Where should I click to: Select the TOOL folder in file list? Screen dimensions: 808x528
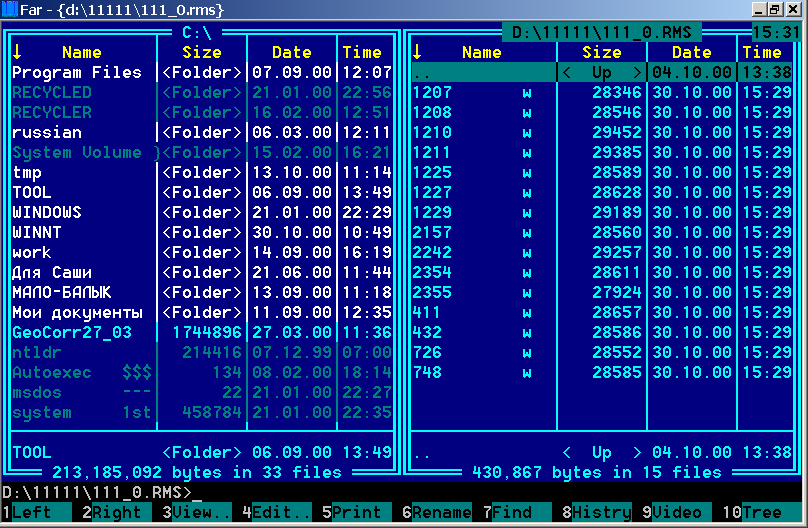click(201, 193)
